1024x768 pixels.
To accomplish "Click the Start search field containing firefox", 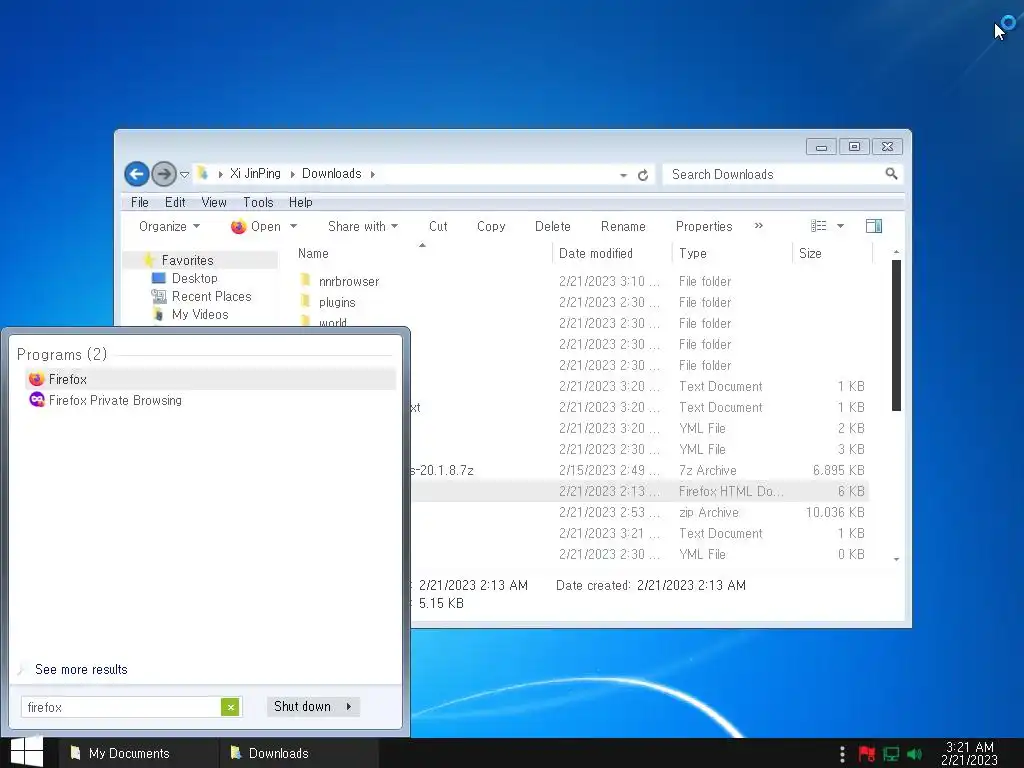I will tap(121, 707).
